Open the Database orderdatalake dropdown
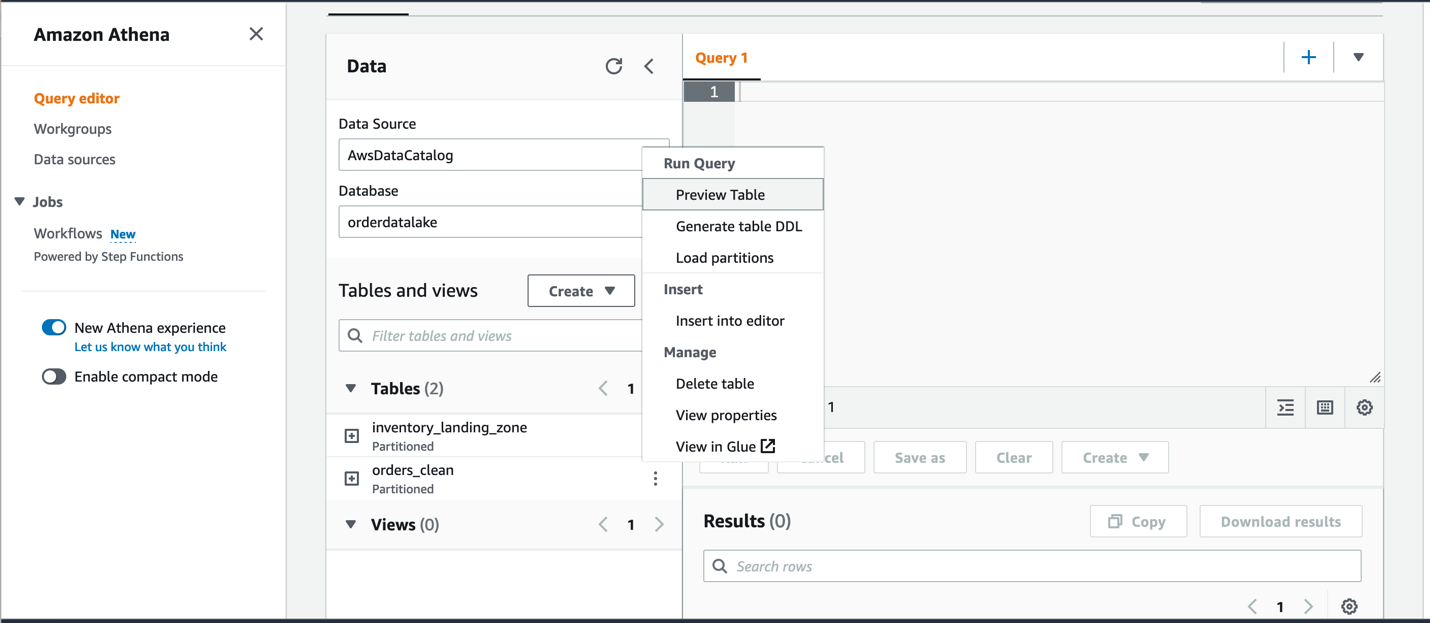The height and width of the screenshot is (623, 1430). tap(504, 222)
